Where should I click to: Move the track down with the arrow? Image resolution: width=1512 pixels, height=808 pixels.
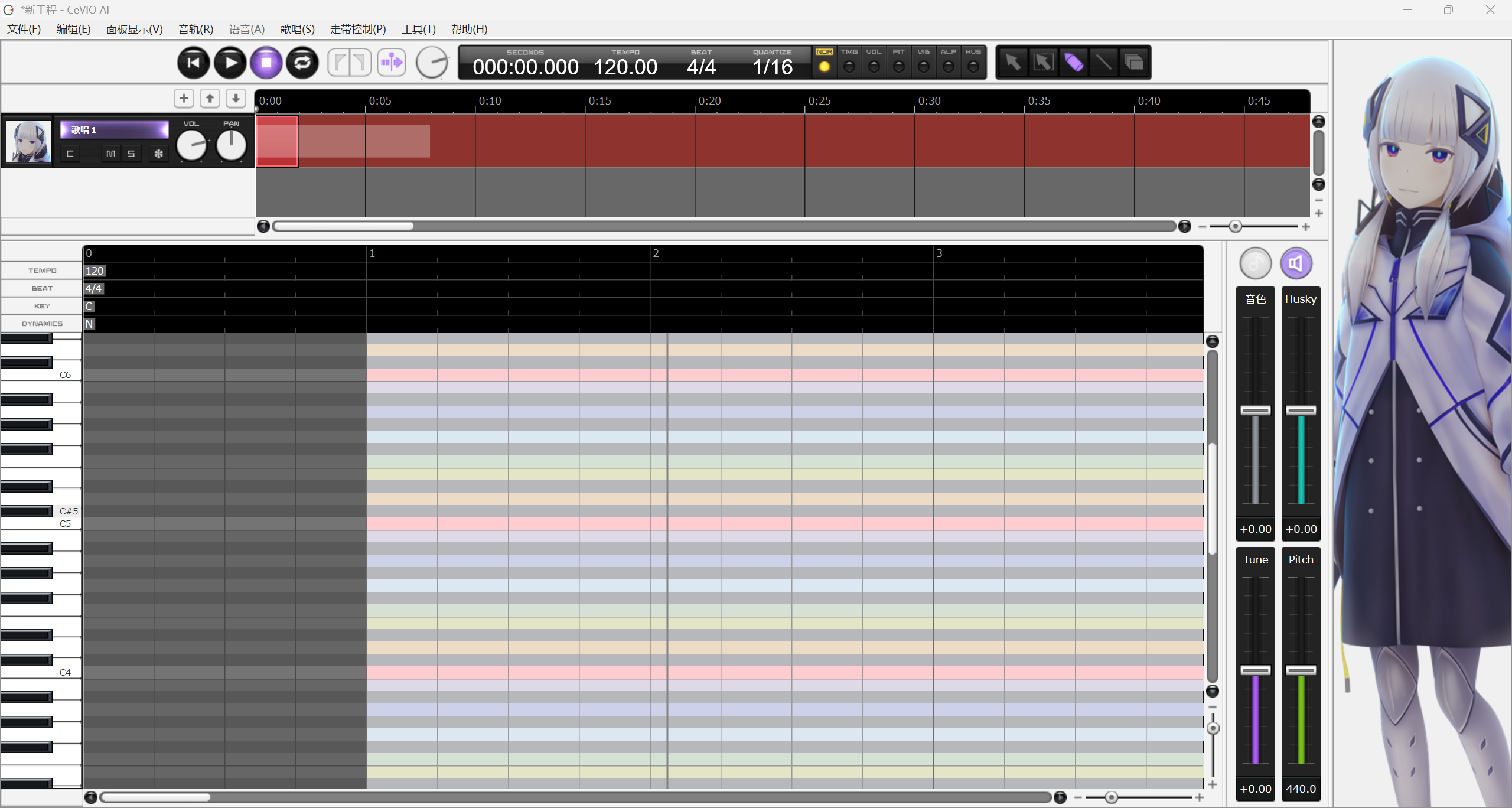point(236,98)
